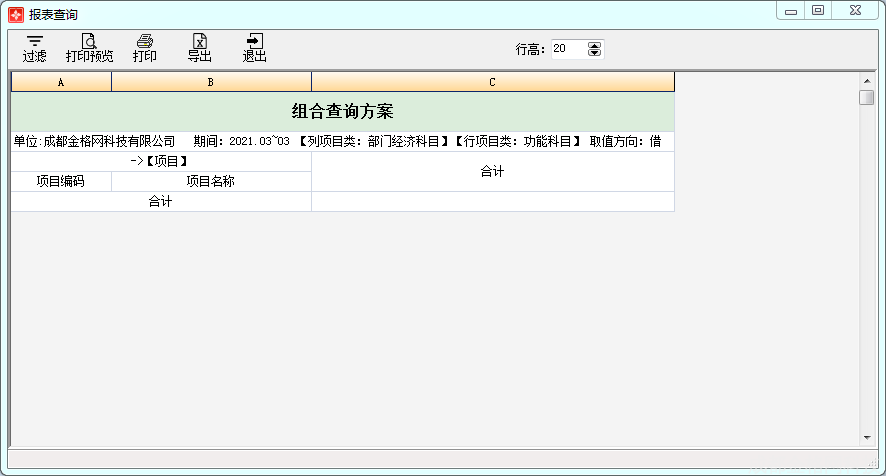
Task: Click the red app icon in title bar
Action: [16, 15]
